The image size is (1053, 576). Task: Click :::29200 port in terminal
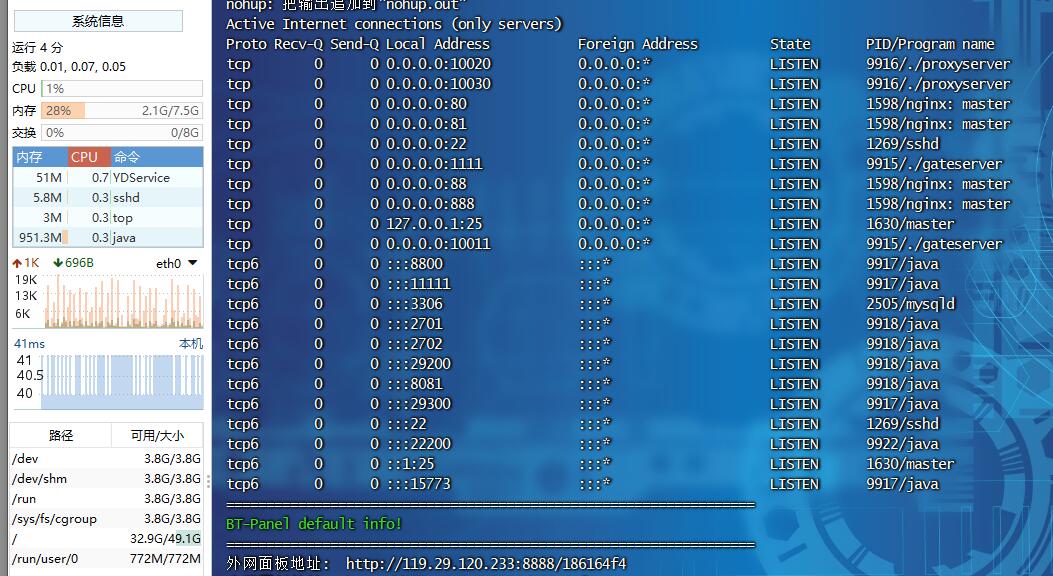tap(419, 364)
